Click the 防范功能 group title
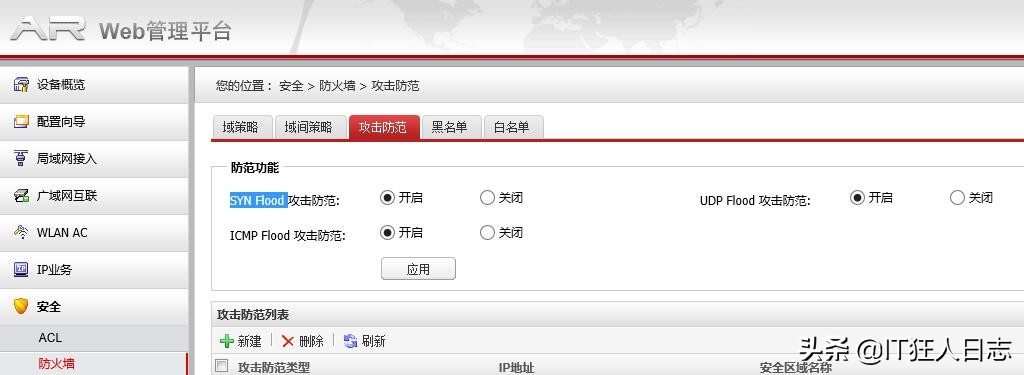Screen dimensions: 1024x375 [x=255, y=168]
